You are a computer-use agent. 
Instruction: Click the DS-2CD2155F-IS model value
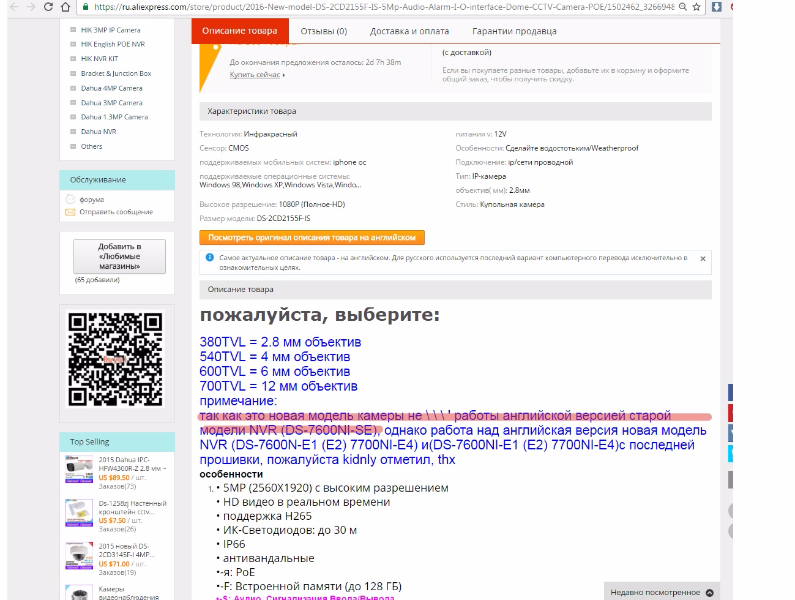tap(283, 219)
